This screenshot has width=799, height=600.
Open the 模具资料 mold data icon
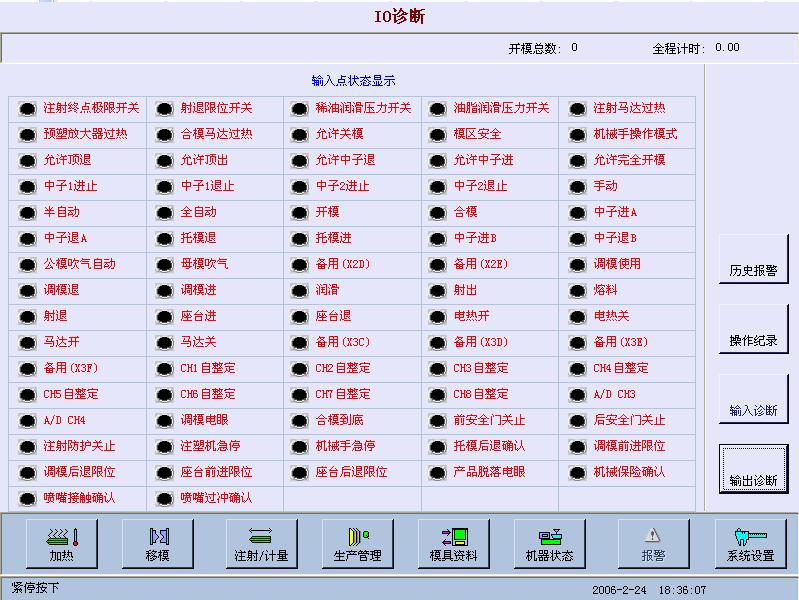coord(454,544)
